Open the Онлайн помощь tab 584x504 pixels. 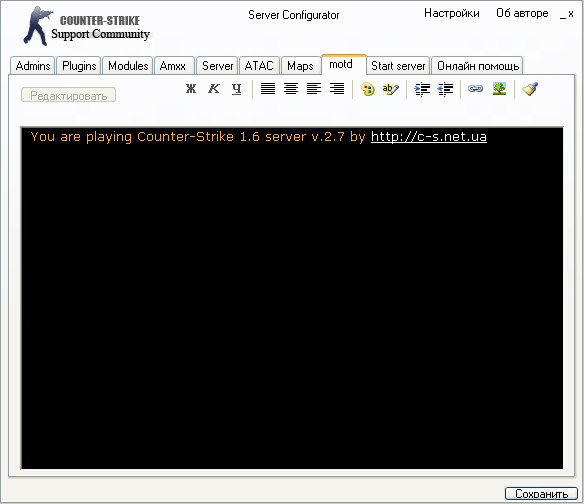click(x=478, y=66)
